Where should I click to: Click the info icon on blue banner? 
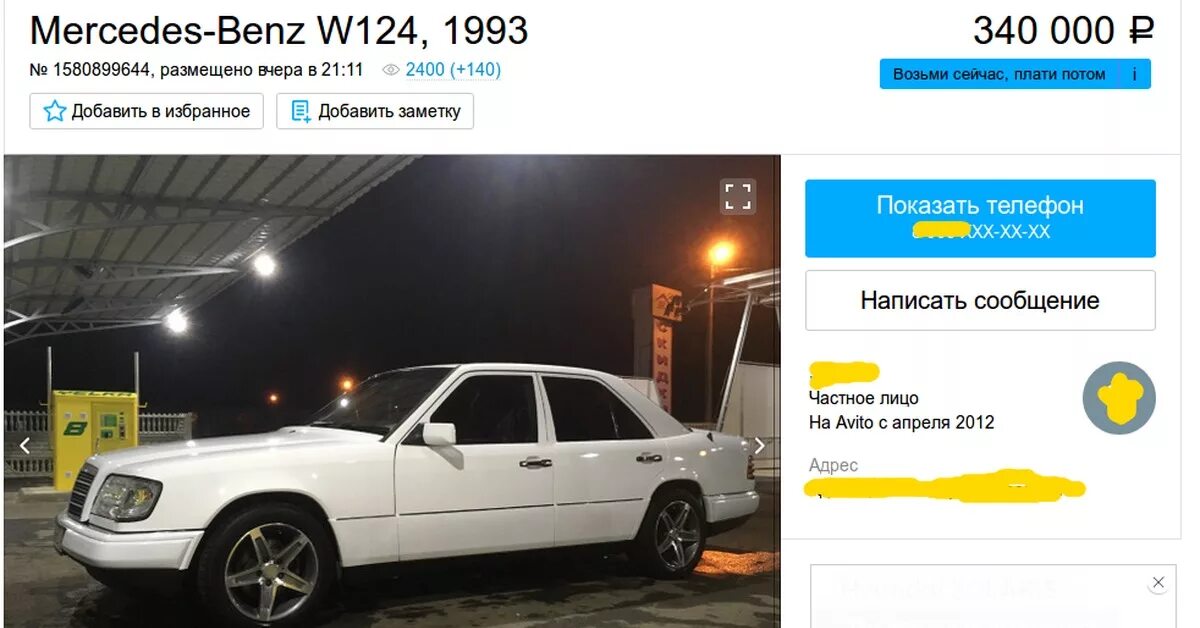point(1134,74)
